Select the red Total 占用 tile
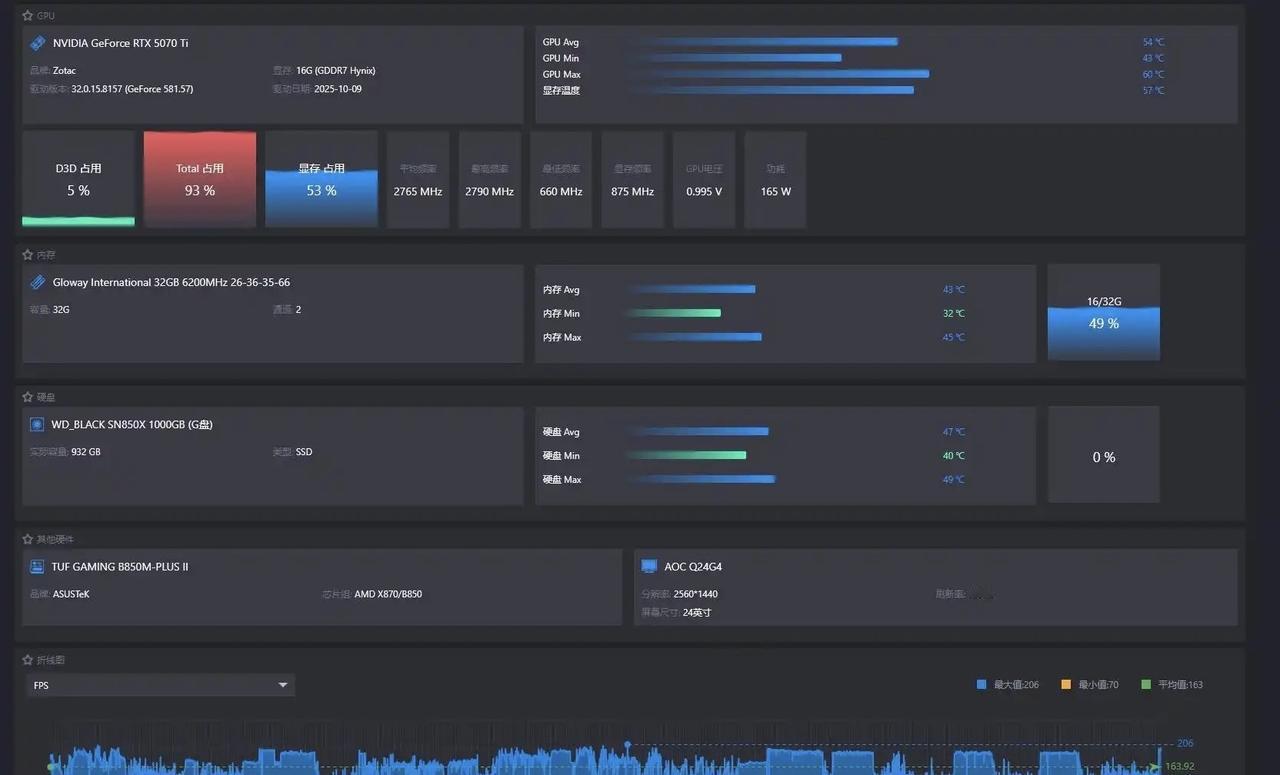The height and width of the screenshot is (775, 1280). (200, 179)
